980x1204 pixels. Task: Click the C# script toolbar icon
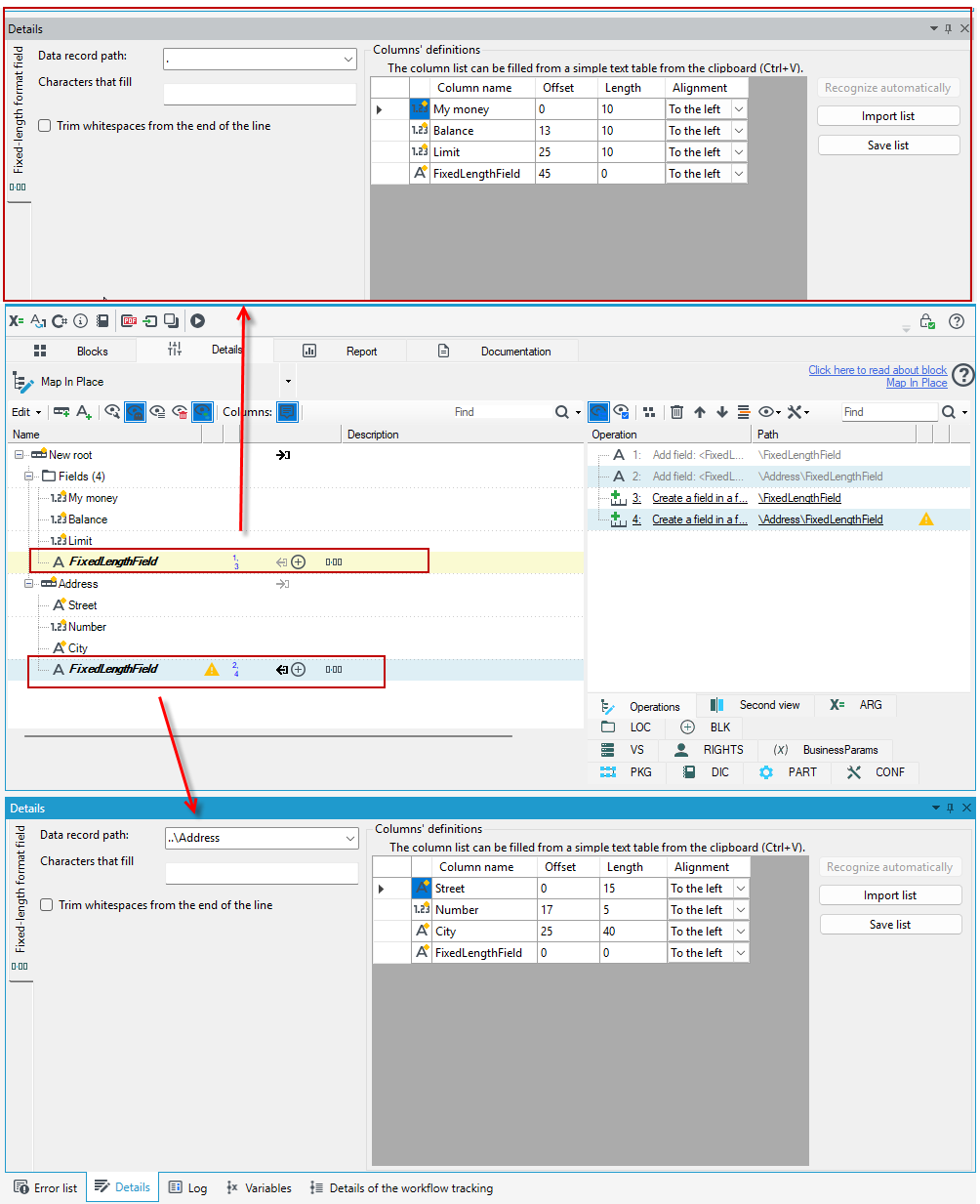click(60, 320)
